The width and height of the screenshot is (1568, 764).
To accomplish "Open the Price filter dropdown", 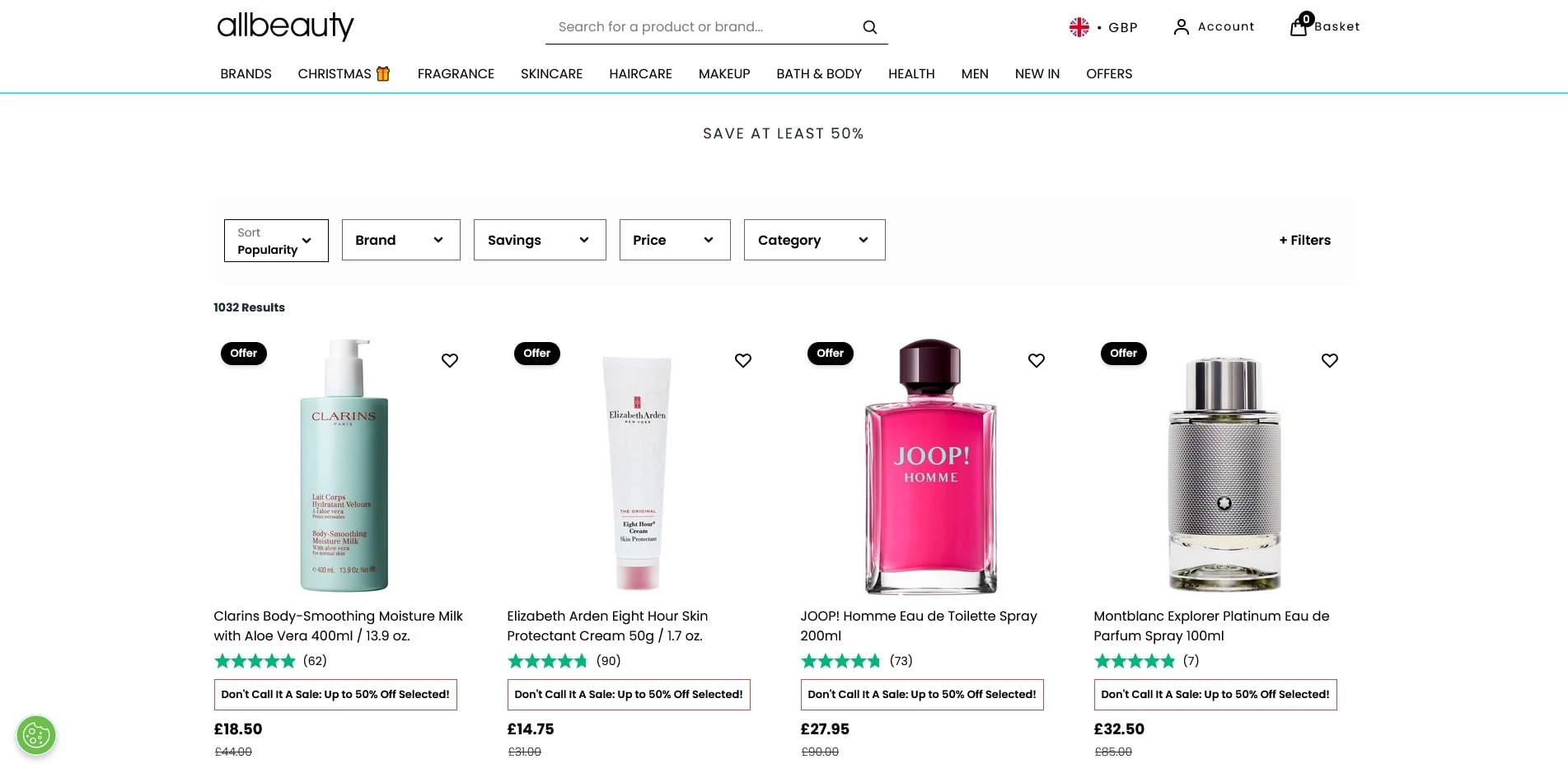I will pos(675,240).
